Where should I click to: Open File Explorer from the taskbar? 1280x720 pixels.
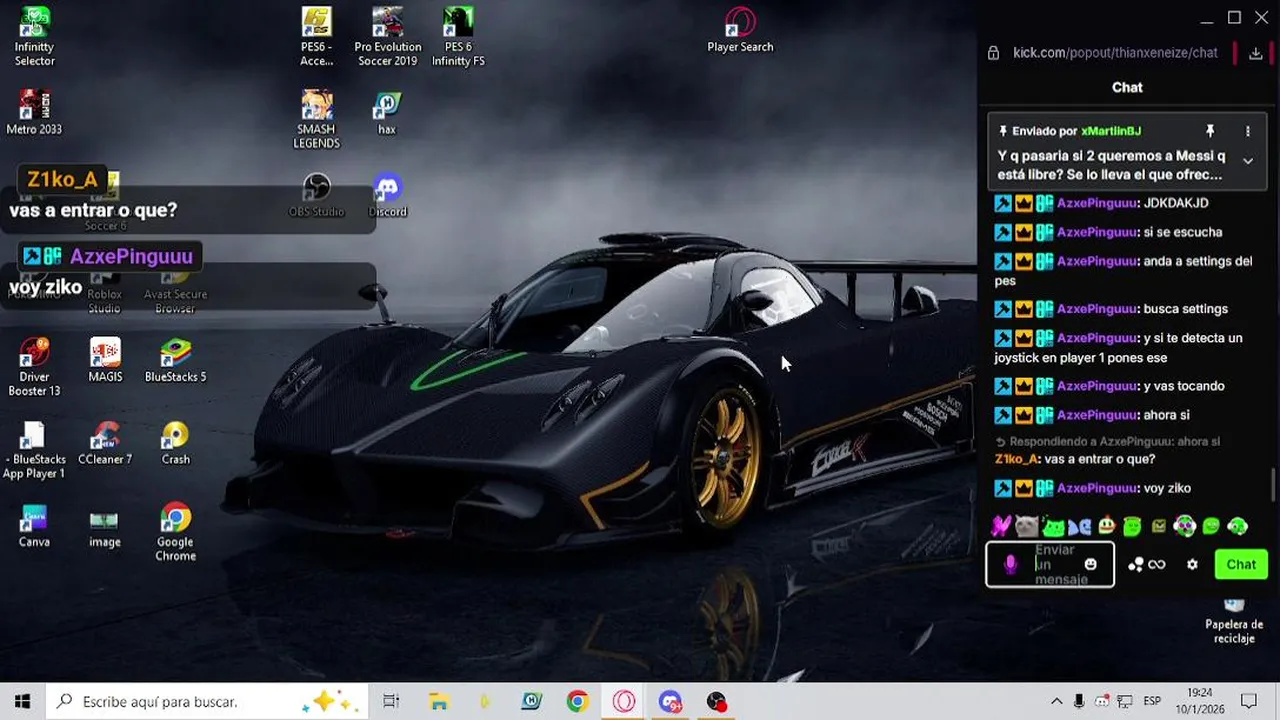coord(438,702)
